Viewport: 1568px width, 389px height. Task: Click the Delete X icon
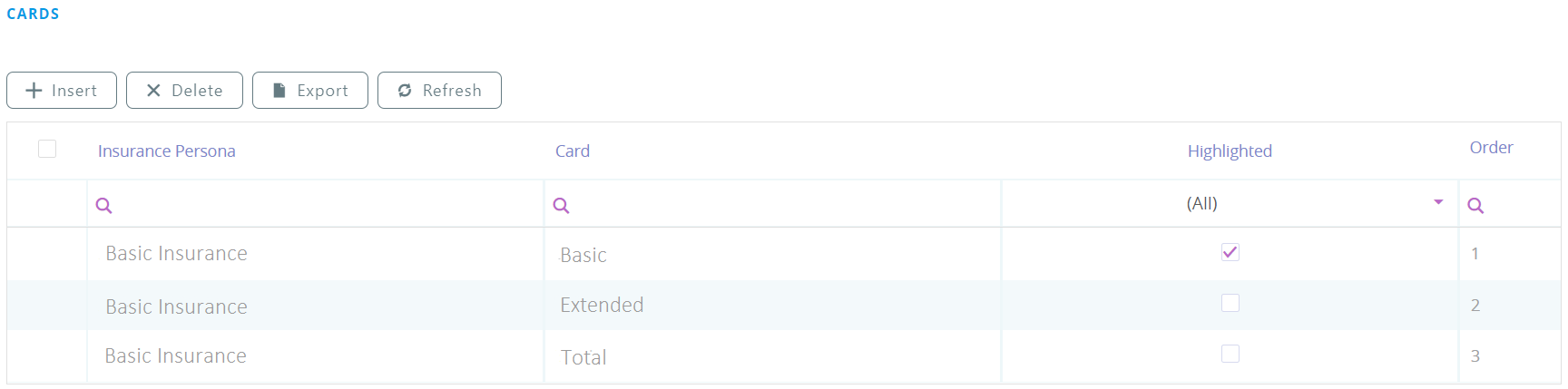tap(153, 91)
